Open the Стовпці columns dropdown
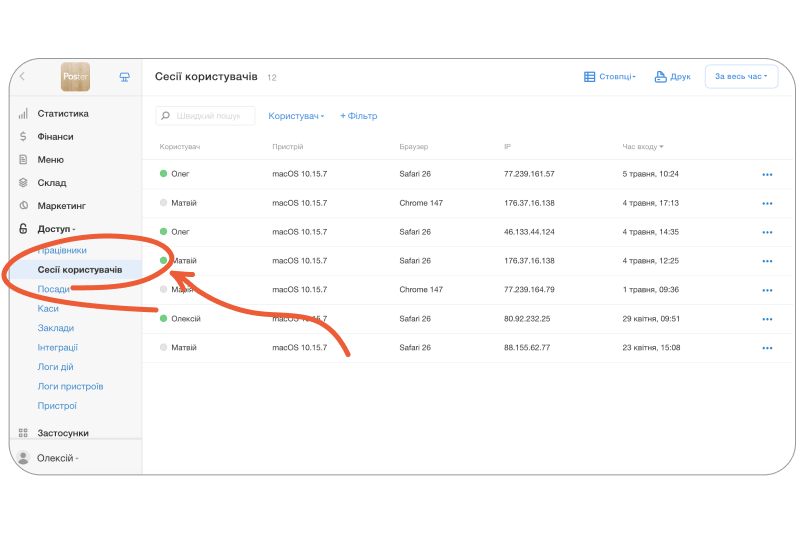 [610, 77]
